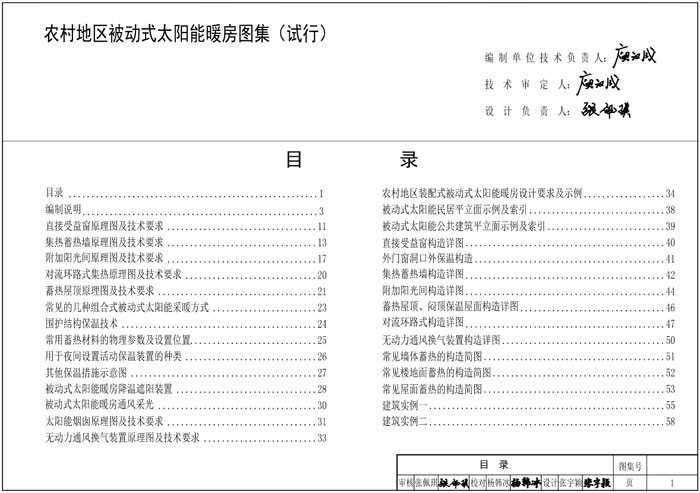Image resolution: width=700 pixels, height=493 pixels.
Task: Click 集热蓄热墙构造详图 entry
Action: (529, 275)
